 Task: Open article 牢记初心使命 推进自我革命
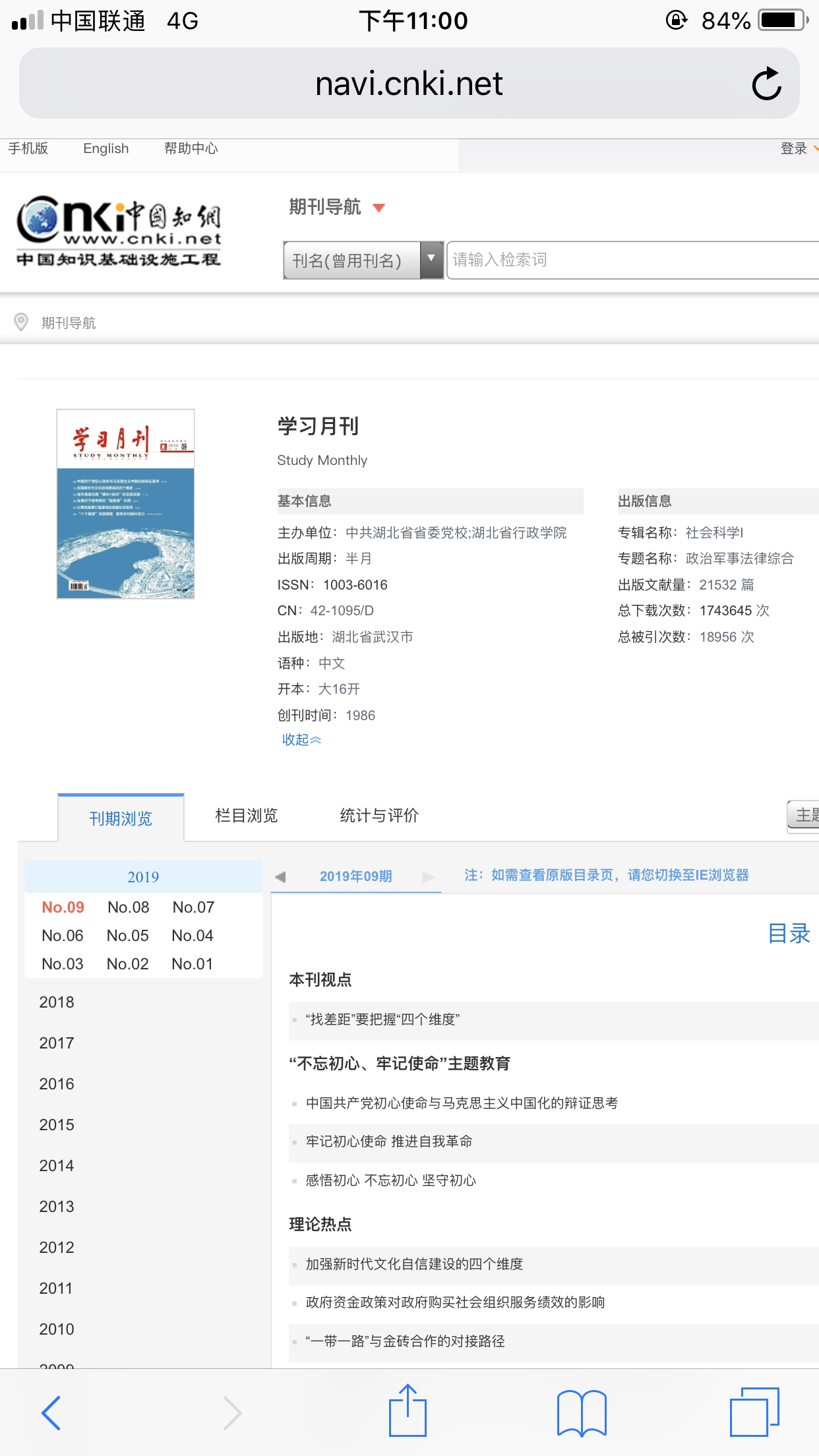click(x=389, y=1141)
